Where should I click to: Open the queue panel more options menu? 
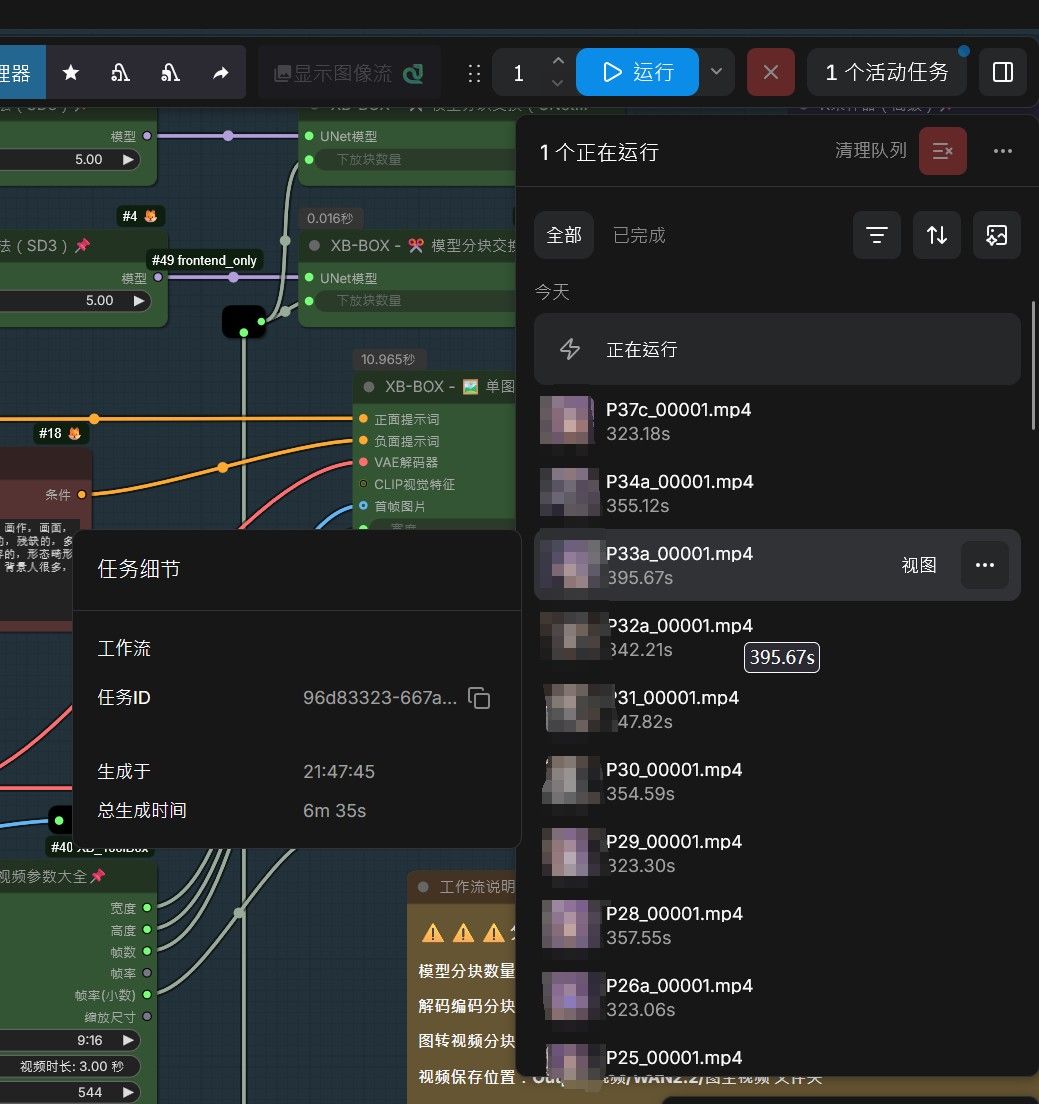pos(1002,151)
